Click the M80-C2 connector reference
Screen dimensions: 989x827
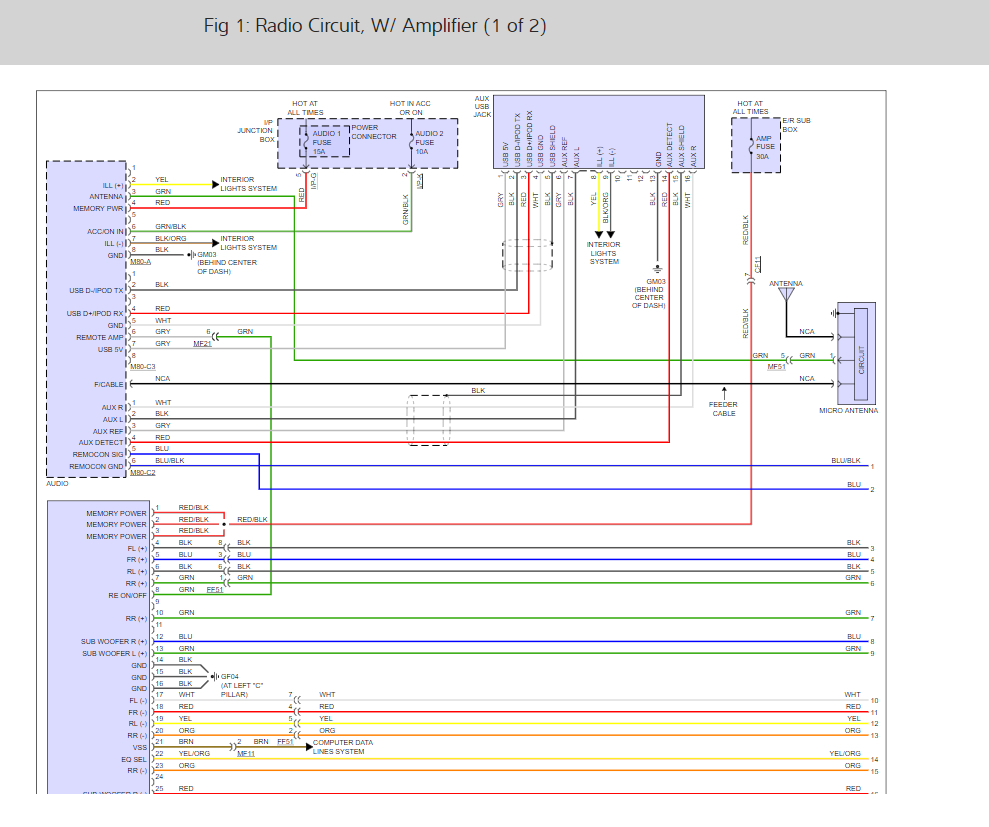point(143,472)
